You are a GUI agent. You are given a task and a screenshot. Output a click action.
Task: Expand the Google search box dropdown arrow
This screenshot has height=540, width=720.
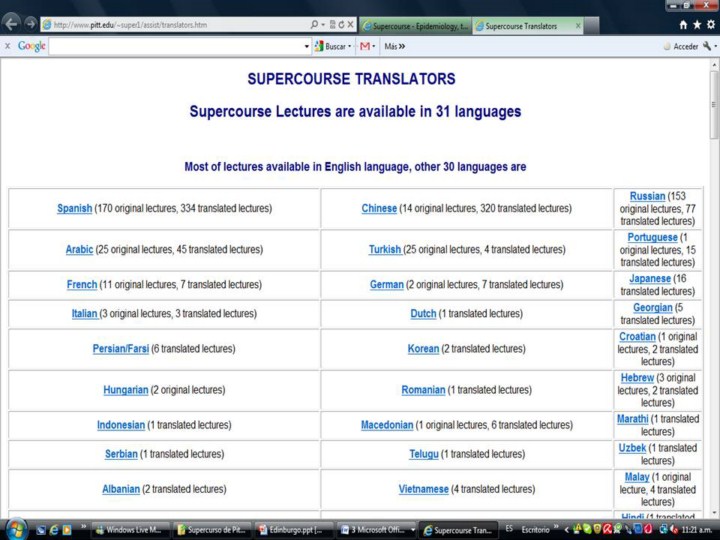click(307, 46)
